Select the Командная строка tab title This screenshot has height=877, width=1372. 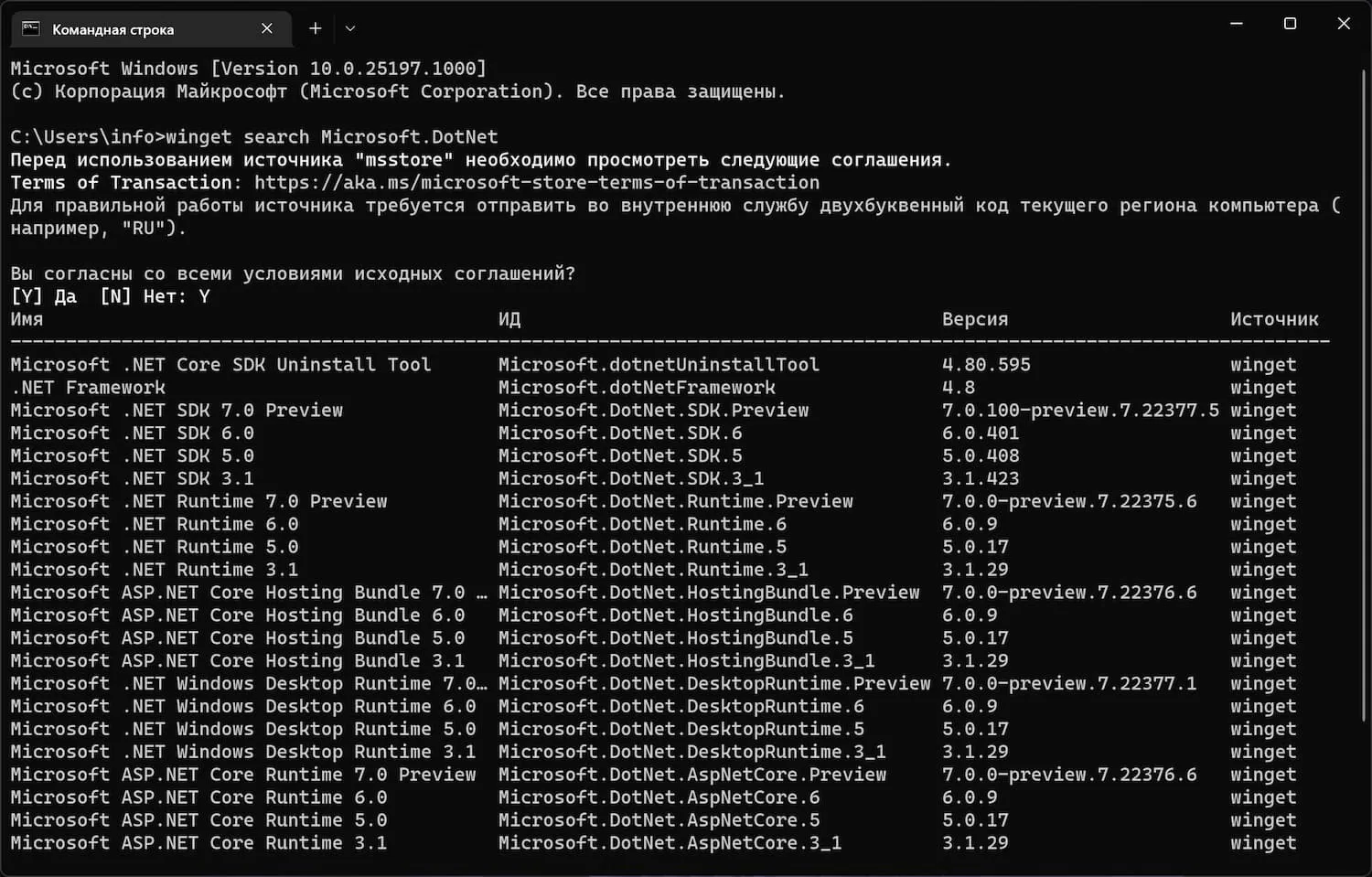[113, 29]
